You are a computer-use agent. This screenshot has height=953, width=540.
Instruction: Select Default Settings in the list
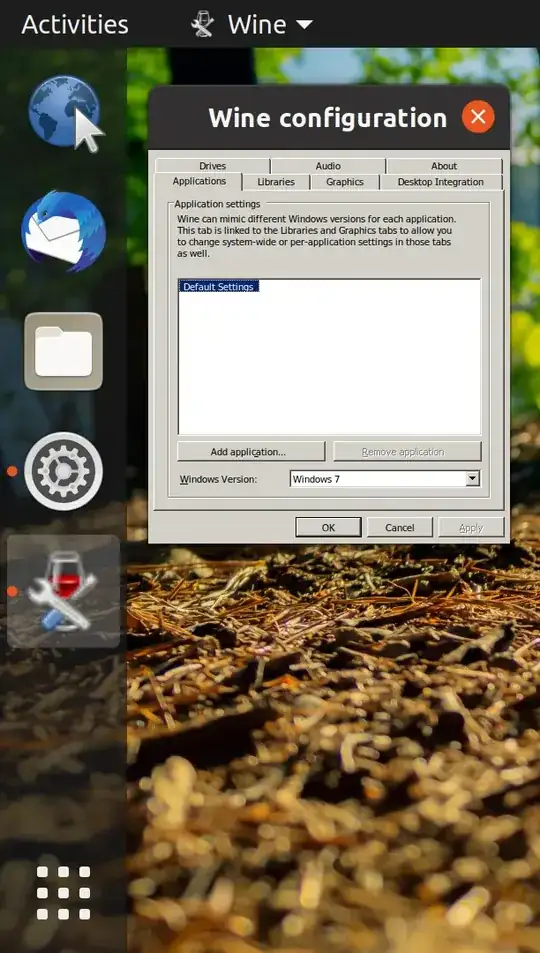click(218, 286)
